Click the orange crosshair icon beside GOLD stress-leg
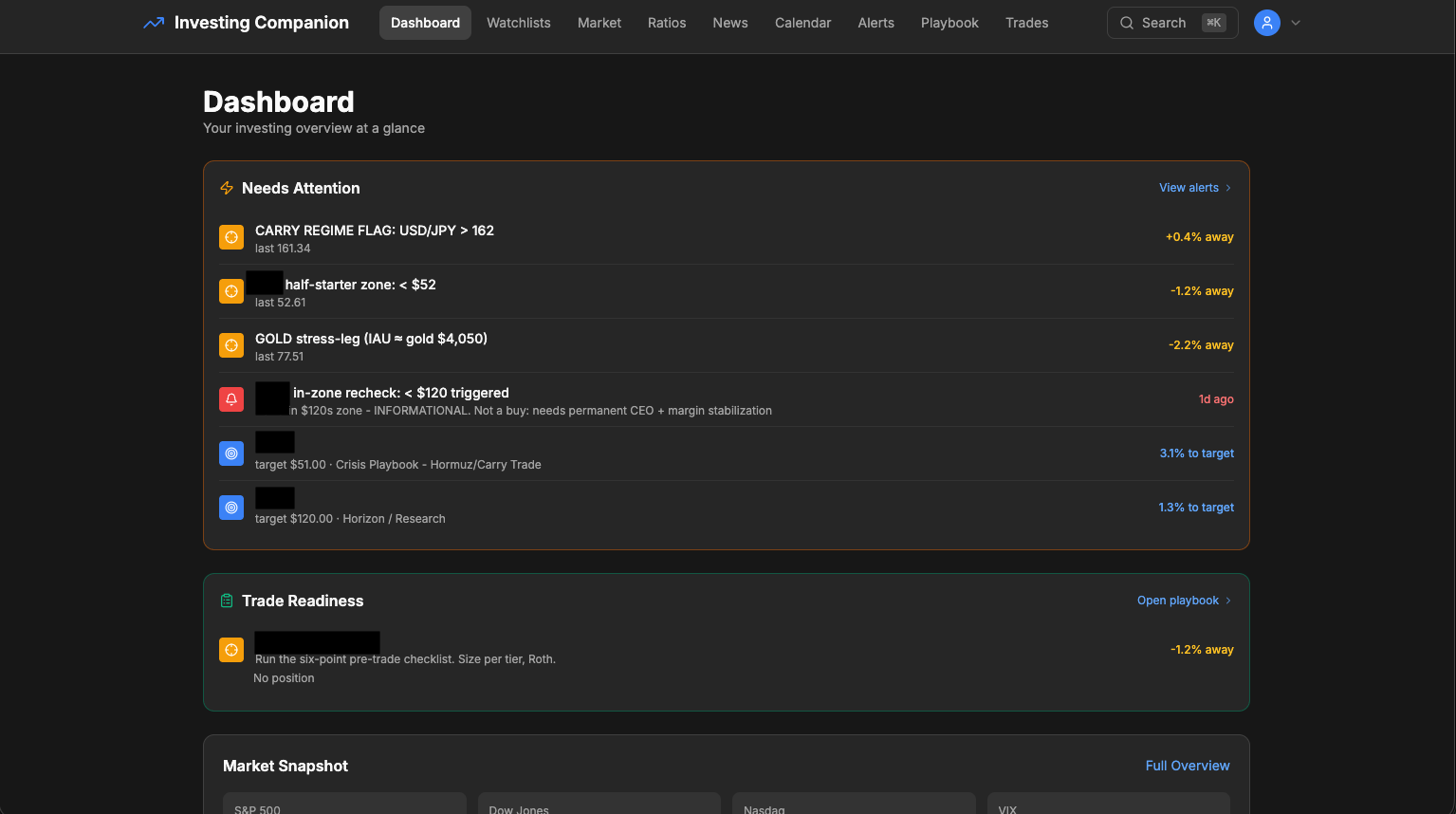Screen dimensions: 1456x814 (231, 345)
